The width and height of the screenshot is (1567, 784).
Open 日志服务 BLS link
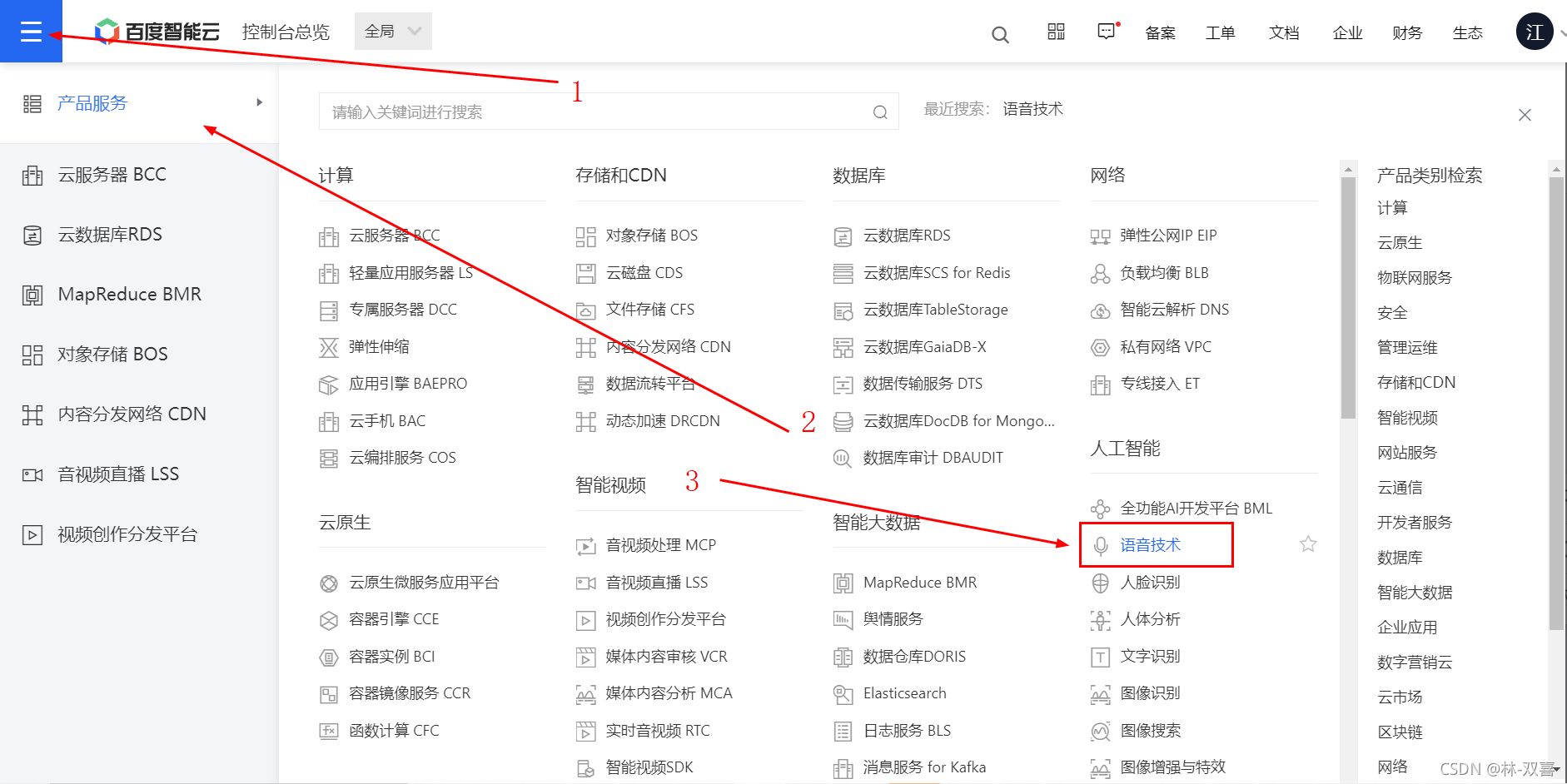coord(907,731)
